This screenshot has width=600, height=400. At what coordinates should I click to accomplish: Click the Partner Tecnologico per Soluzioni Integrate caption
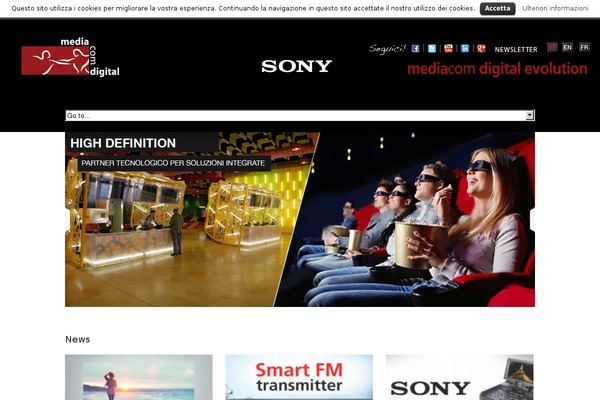tap(173, 163)
